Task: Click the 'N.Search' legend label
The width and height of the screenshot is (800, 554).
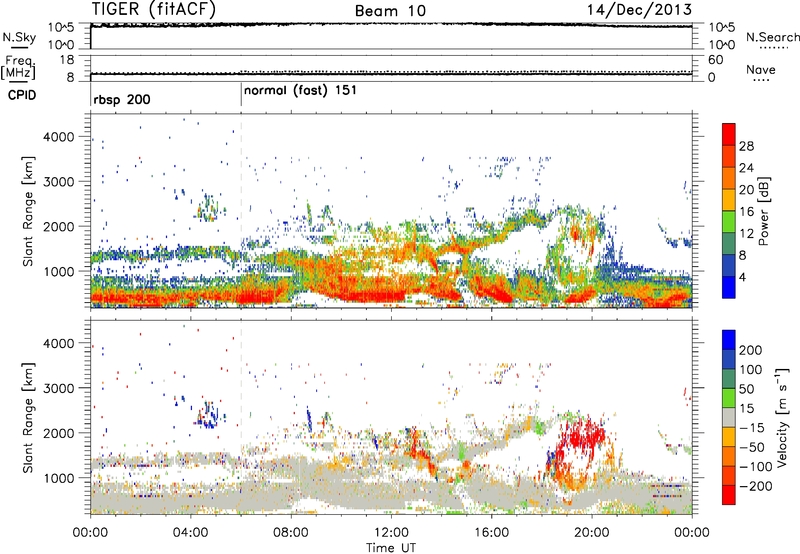Action: click(773, 37)
